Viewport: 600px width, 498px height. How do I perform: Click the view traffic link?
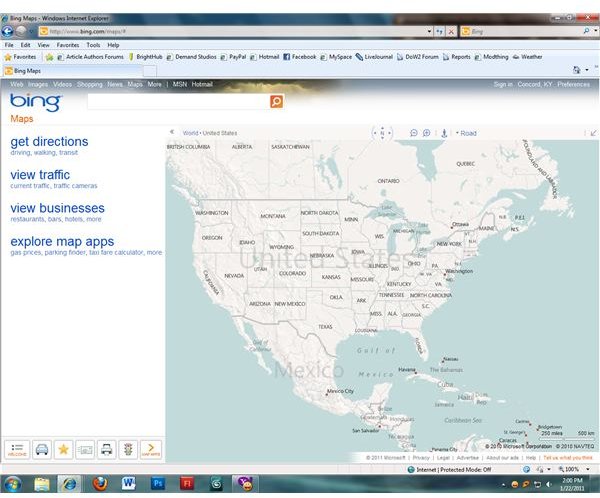pos(40,175)
